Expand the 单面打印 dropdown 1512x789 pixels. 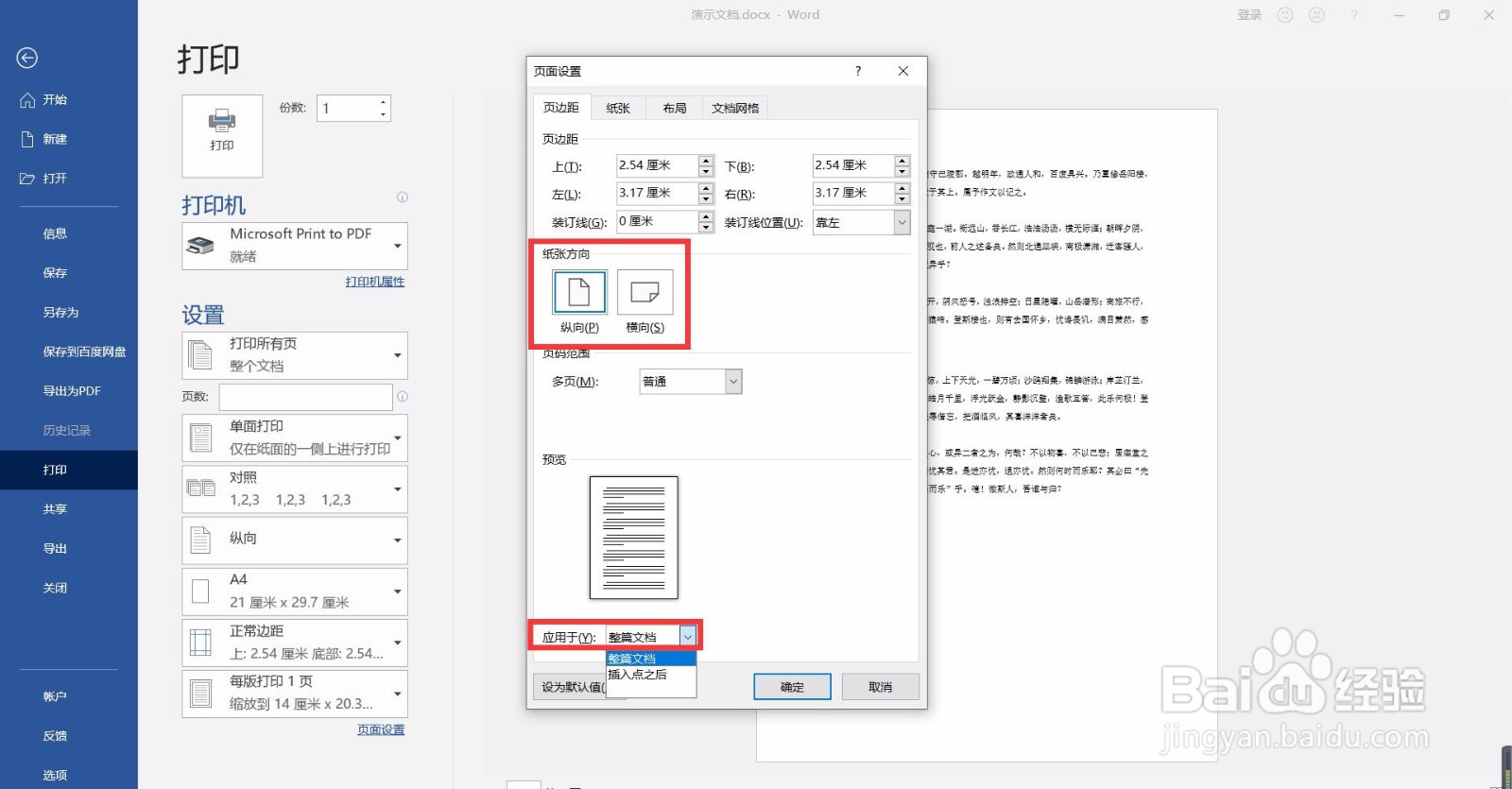295,438
